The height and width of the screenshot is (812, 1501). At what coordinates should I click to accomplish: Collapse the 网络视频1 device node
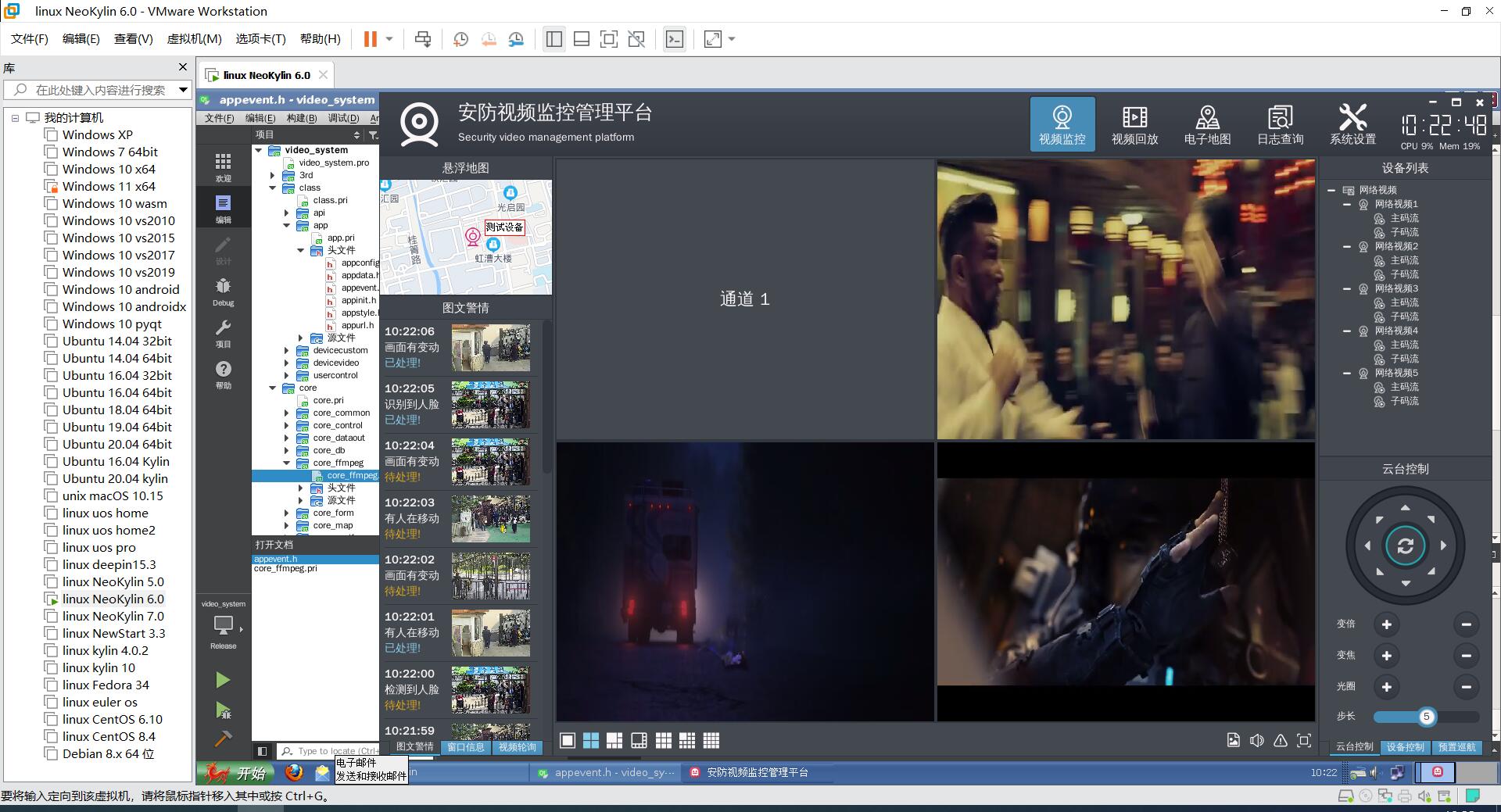click(x=1347, y=205)
